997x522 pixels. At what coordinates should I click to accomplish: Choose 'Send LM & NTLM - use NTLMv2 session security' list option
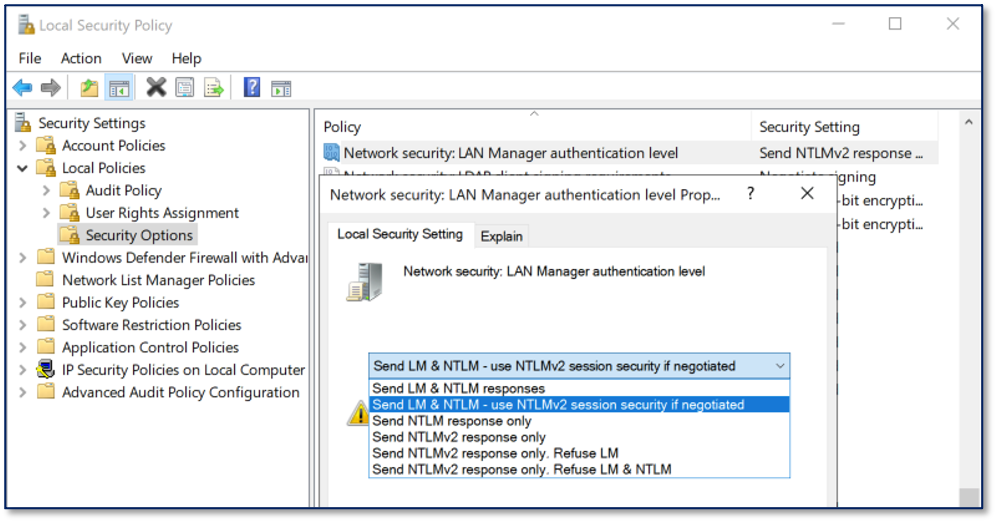[x=579, y=404]
